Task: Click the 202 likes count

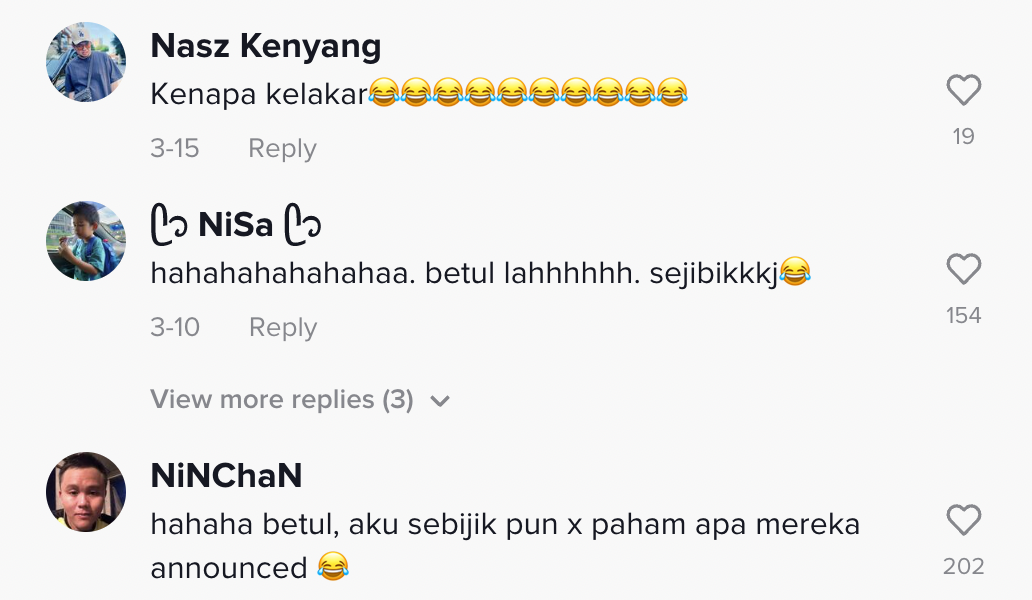Action: point(963,566)
